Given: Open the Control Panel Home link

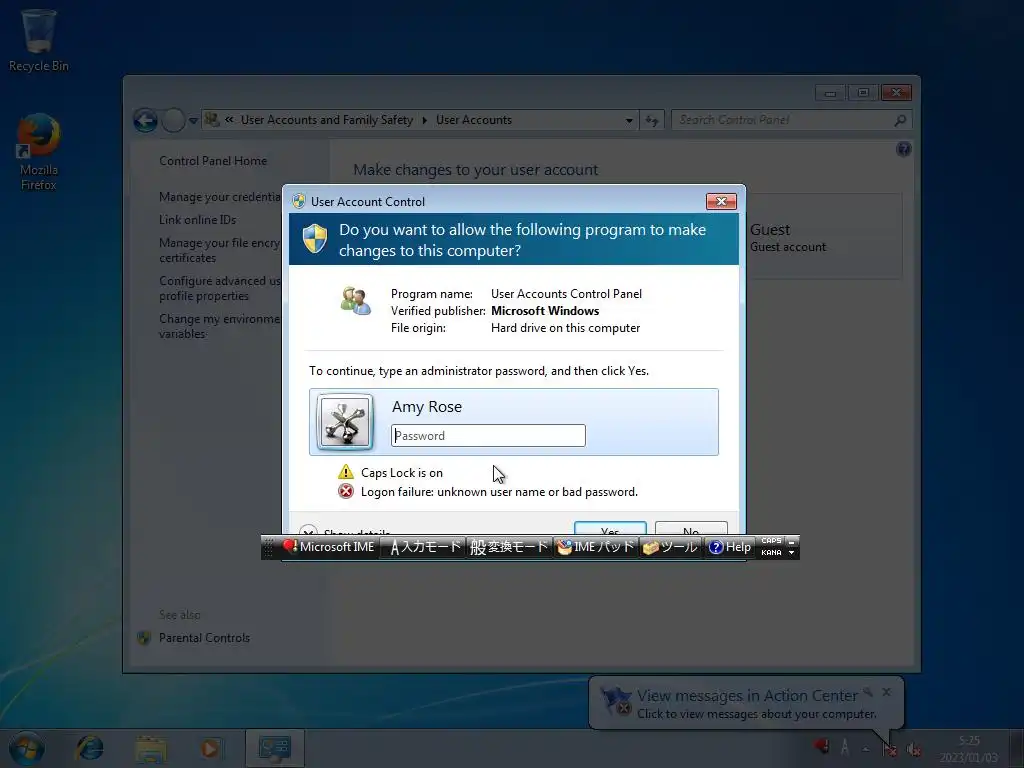Looking at the screenshot, I should [x=213, y=161].
